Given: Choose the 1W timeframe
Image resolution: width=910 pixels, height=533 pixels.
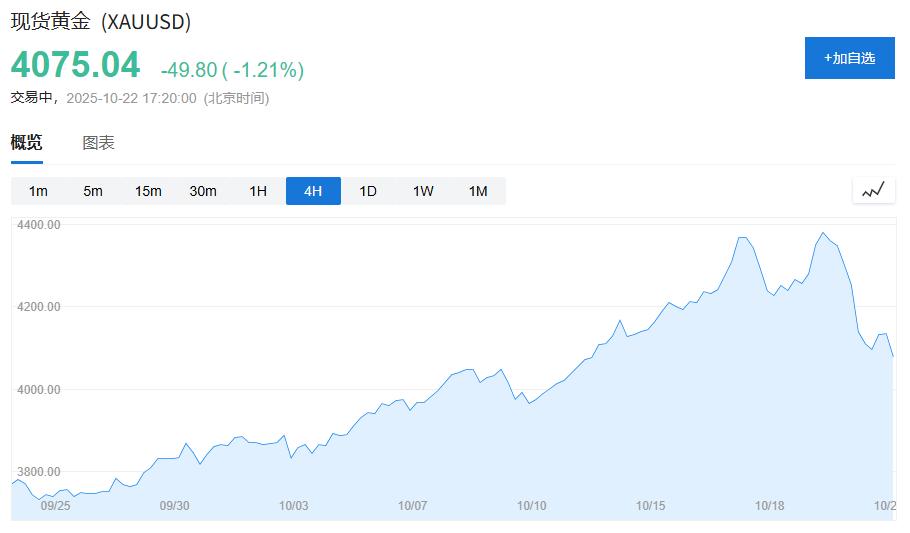Looking at the screenshot, I should pyautogui.click(x=423, y=191).
